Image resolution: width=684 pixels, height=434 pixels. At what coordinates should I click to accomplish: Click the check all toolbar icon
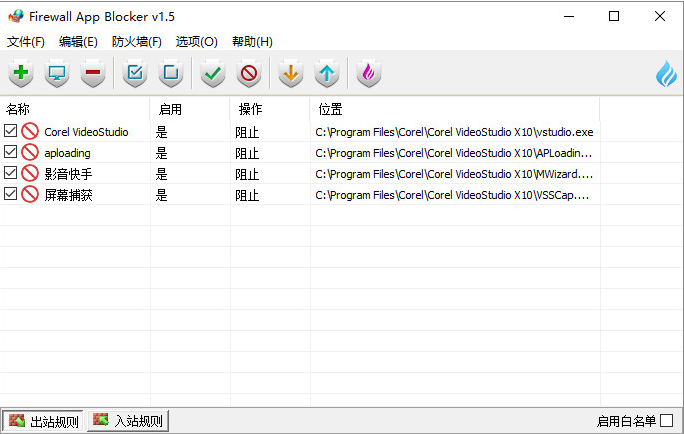(x=134, y=73)
